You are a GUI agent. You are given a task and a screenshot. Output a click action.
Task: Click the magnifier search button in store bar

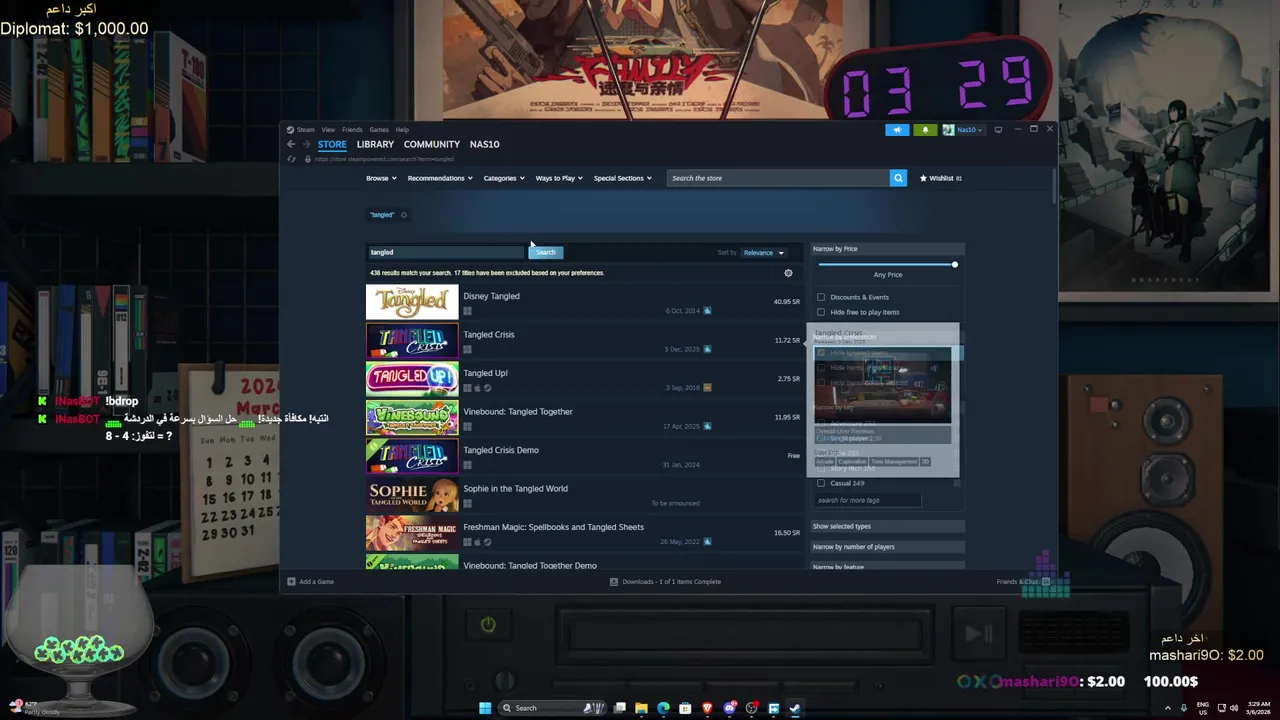[x=898, y=178]
